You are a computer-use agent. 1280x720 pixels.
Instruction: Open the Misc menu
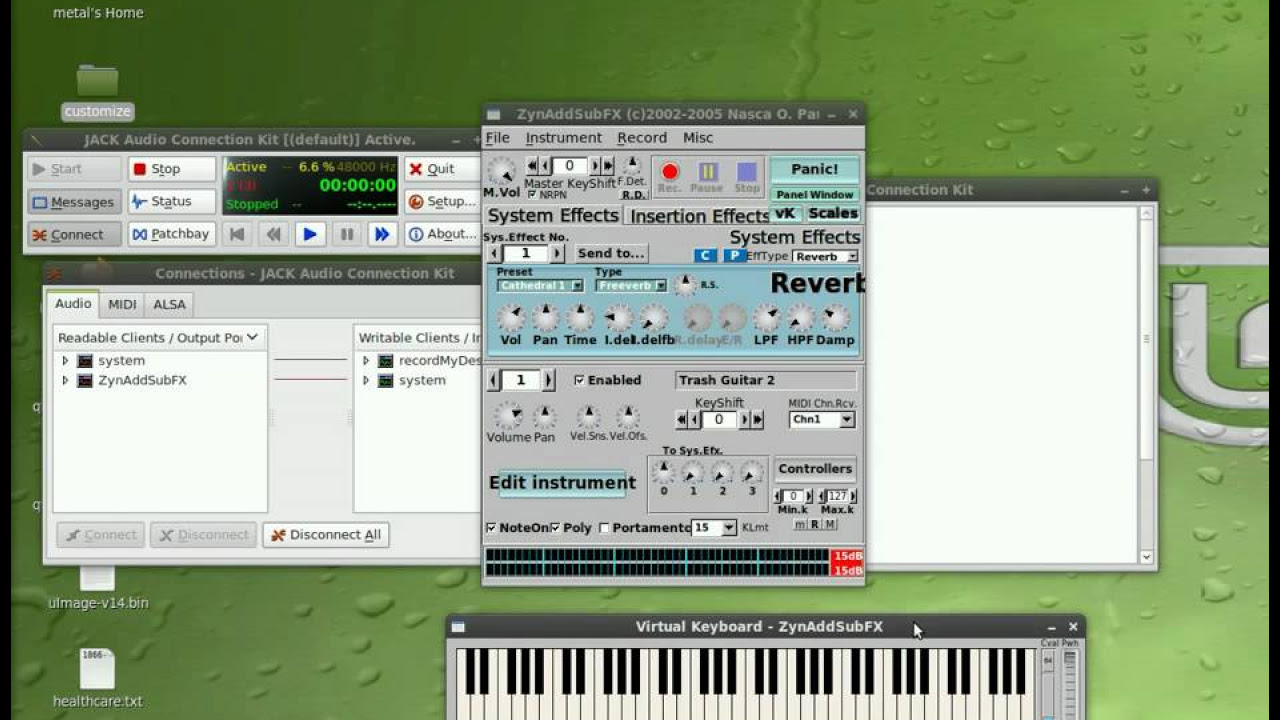[x=698, y=138]
